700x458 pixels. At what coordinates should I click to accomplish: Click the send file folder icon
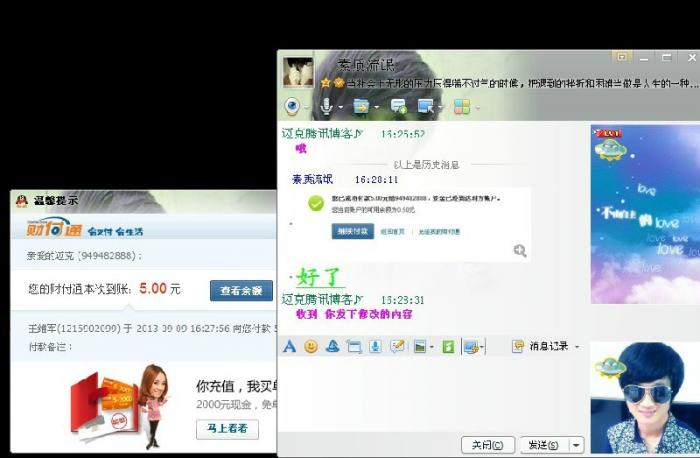361,106
